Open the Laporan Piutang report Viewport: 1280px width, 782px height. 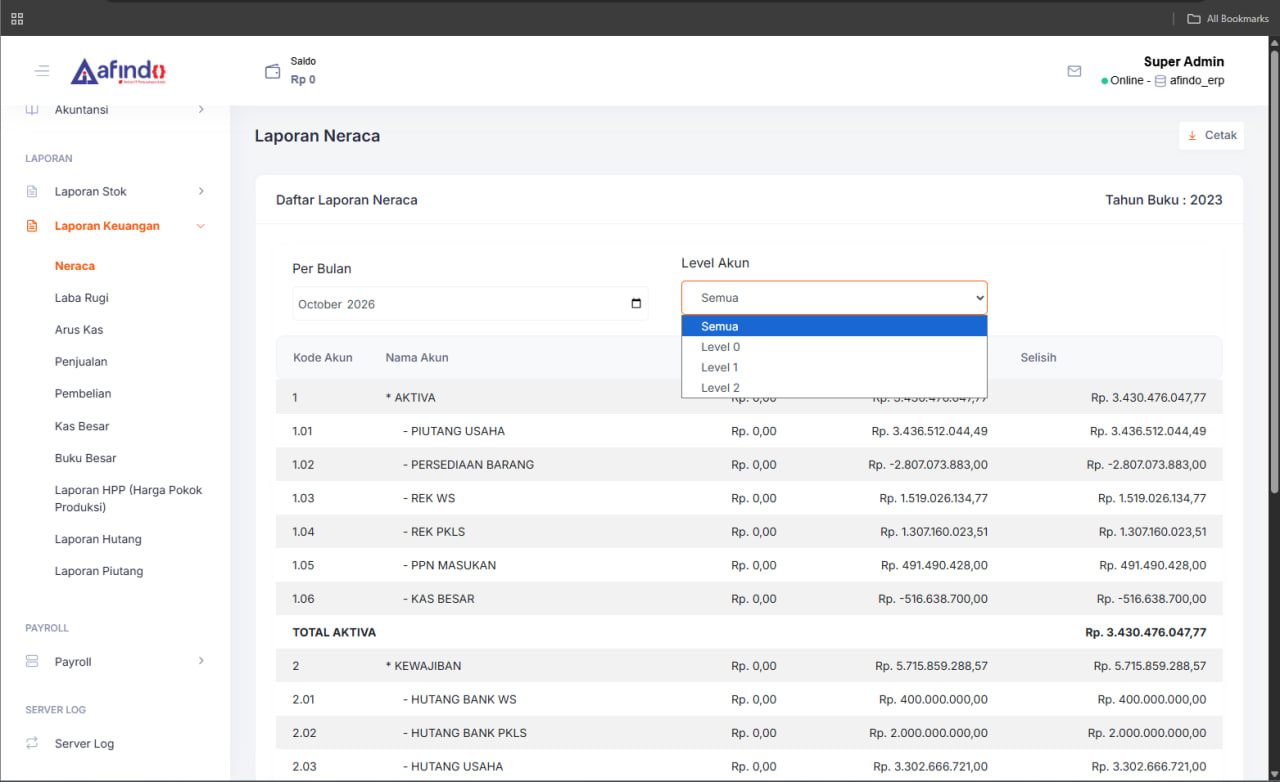(x=99, y=571)
